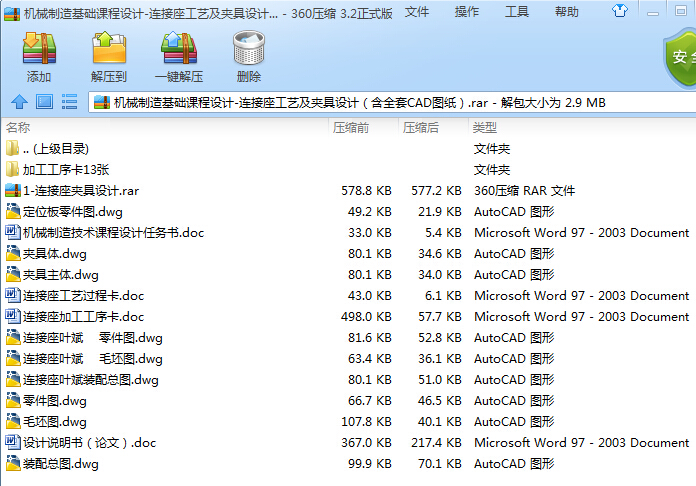Click file name 夹具体.dwg
The height and width of the screenshot is (486, 696).
pyautogui.click(x=55, y=254)
